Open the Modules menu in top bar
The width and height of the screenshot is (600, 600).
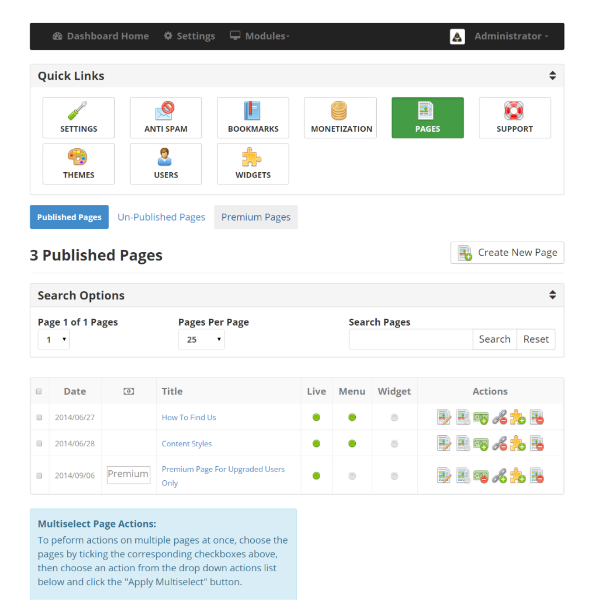pos(260,36)
